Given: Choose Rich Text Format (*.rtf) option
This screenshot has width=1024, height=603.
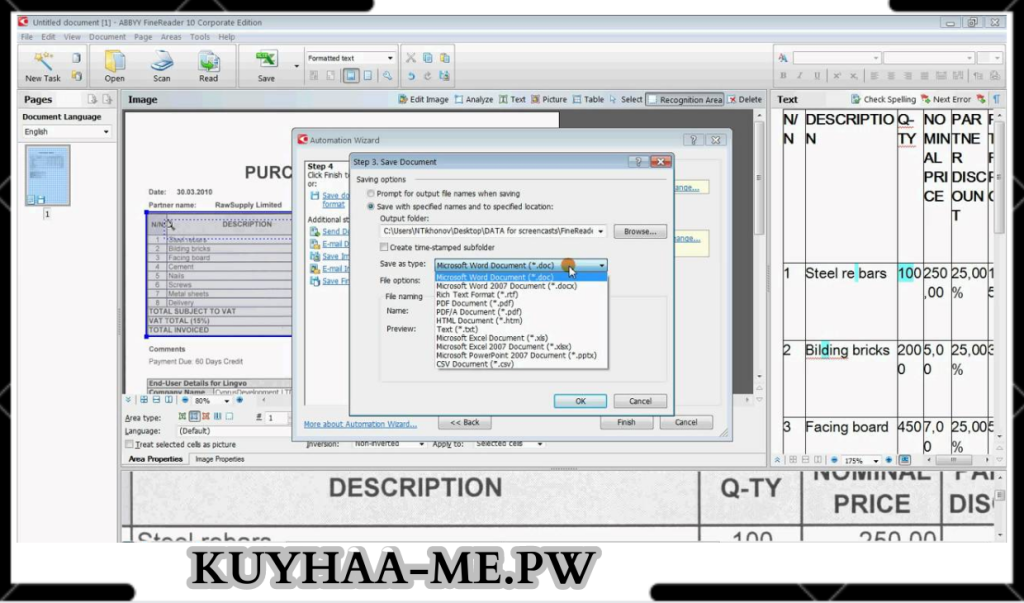Looking at the screenshot, I should [x=477, y=295].
